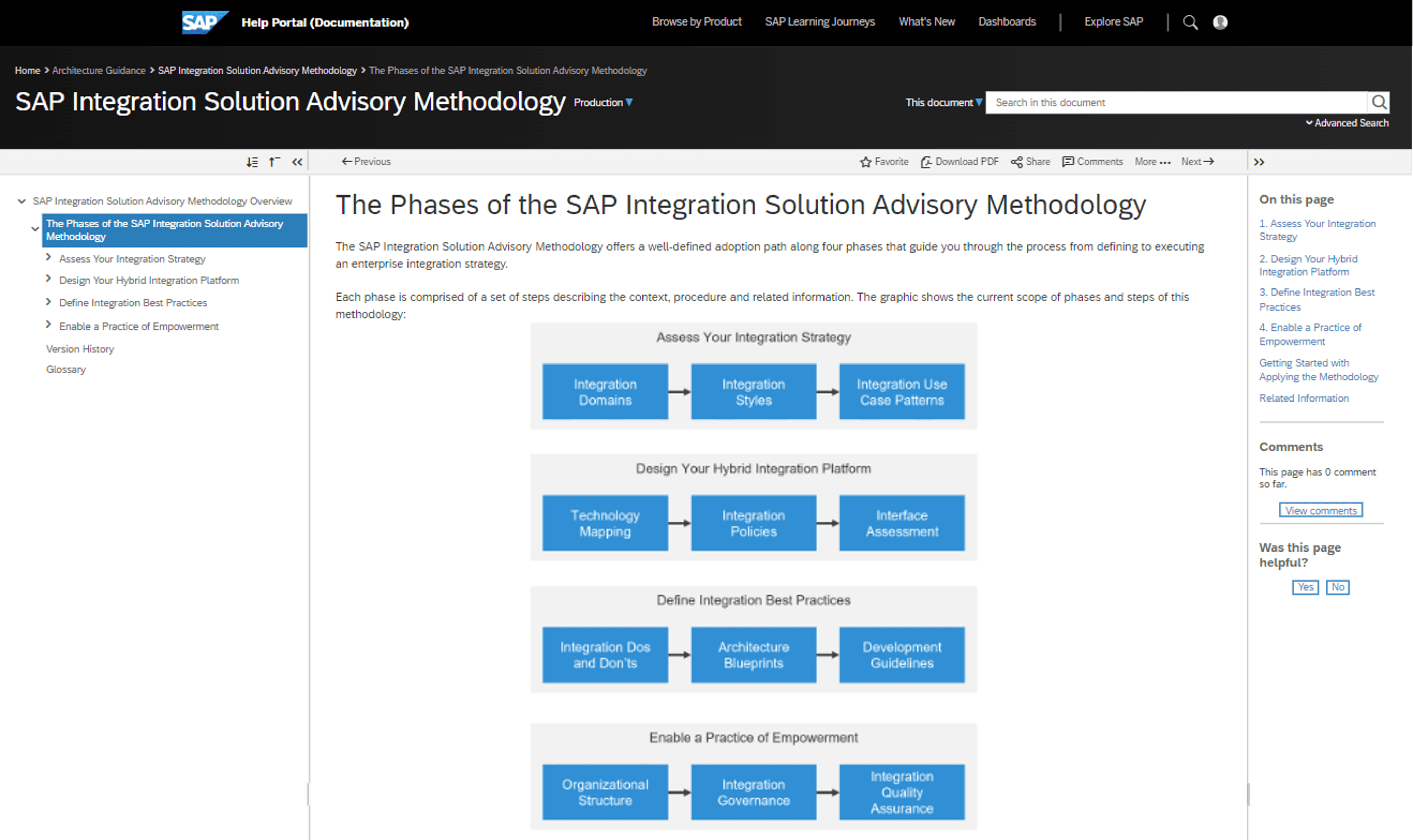Collapse the left table of contents panel

(297, 163)
